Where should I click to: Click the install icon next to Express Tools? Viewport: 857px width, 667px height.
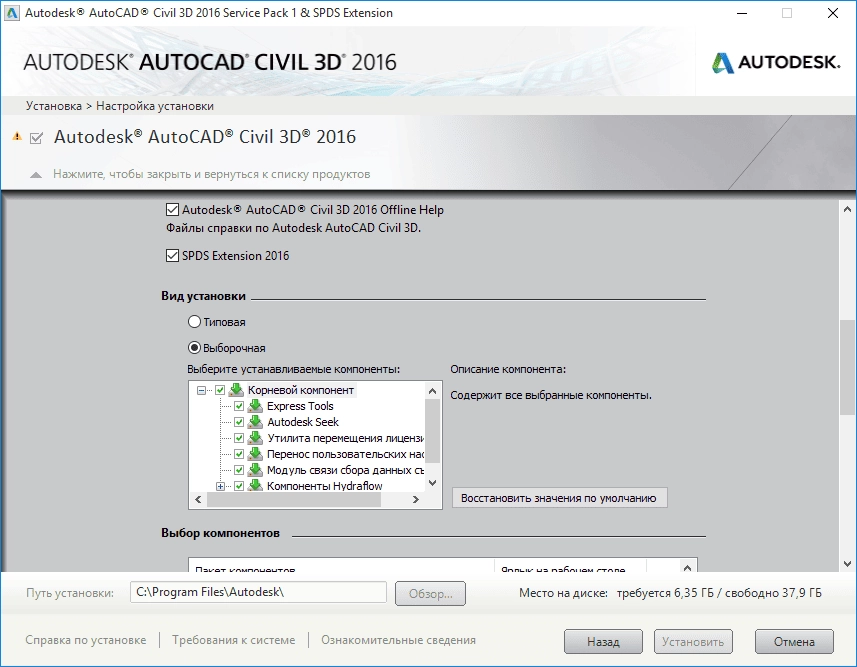coord(255,406)
